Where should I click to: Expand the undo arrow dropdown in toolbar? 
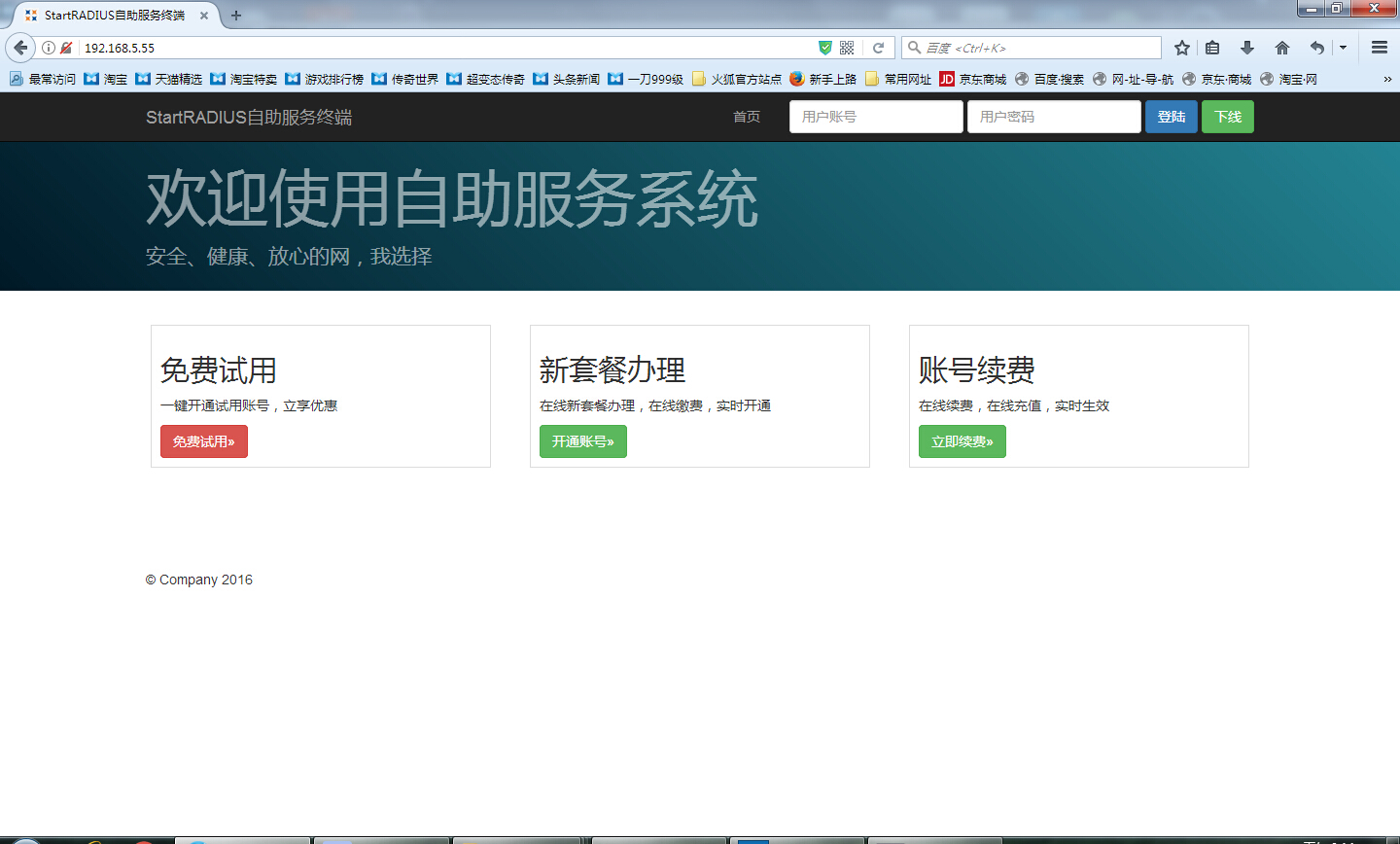click(1344, 48)
